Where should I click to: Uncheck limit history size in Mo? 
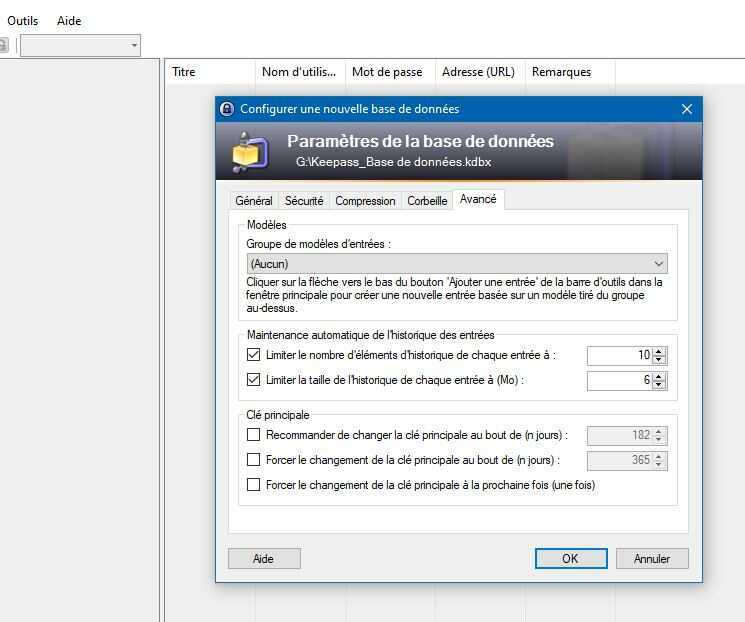[254, 380]
